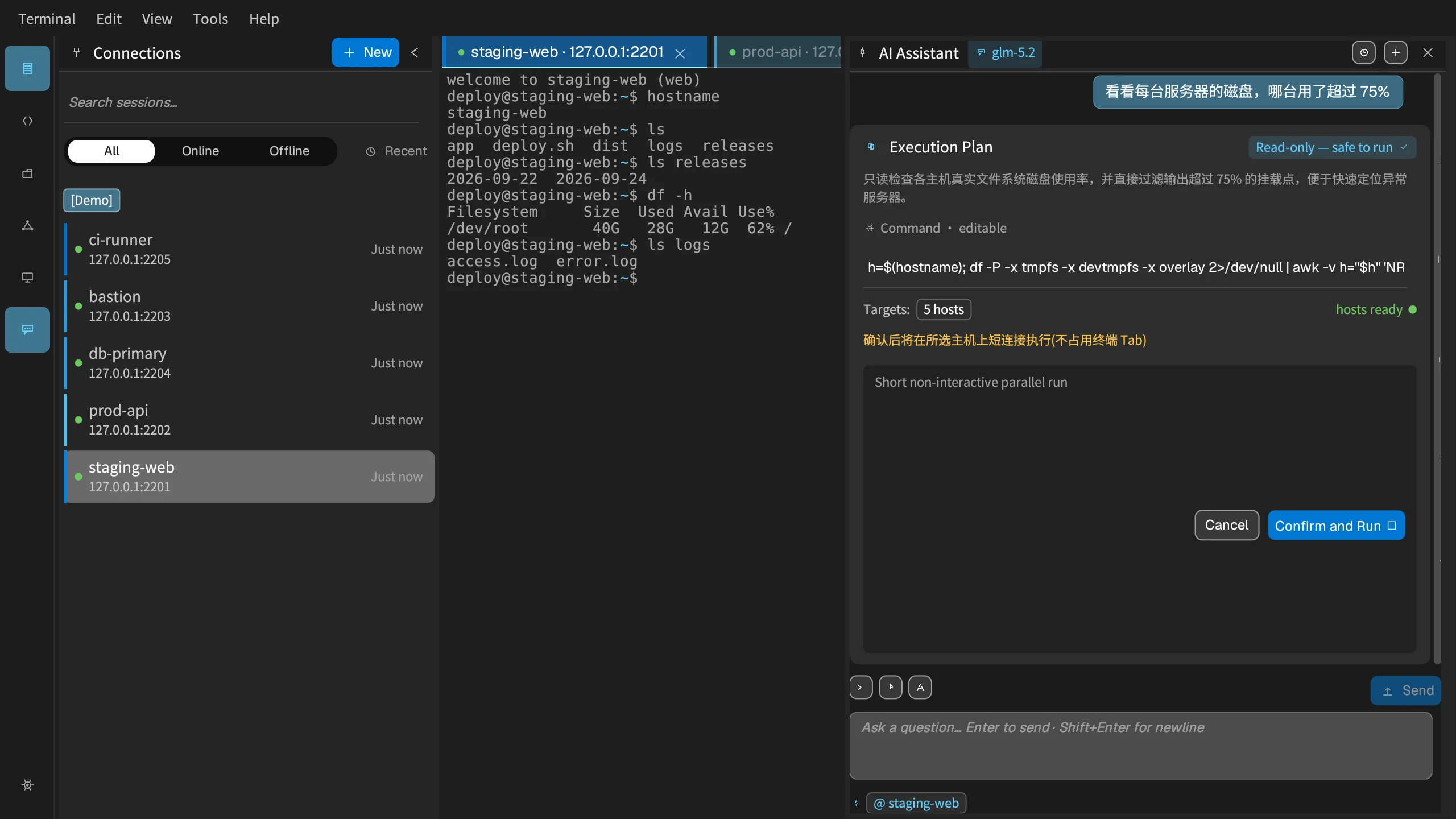Click hosts ready status indicator
Viewport: 1456px width, 819px height.
(x=1376, y=309)
